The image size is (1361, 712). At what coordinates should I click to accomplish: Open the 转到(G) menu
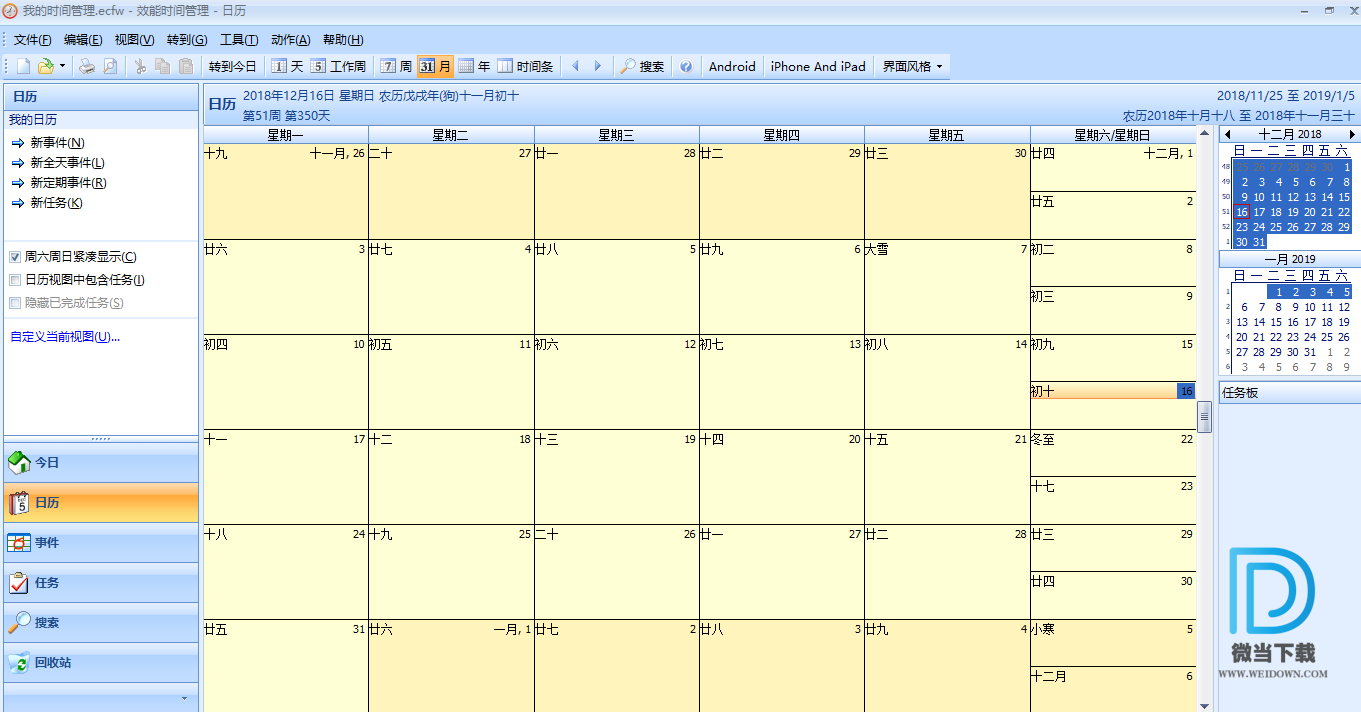coord(187,40)
